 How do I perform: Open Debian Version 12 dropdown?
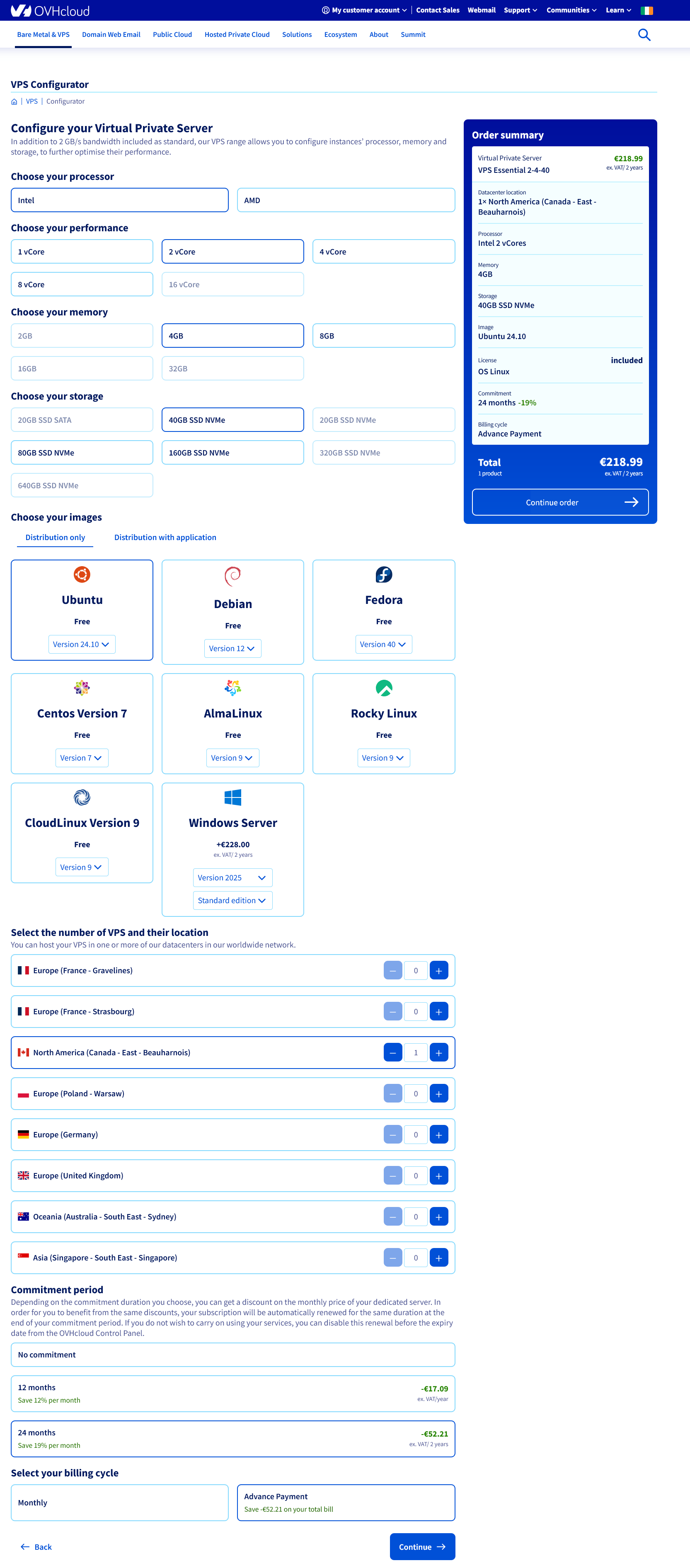click(x=233, y=648)
